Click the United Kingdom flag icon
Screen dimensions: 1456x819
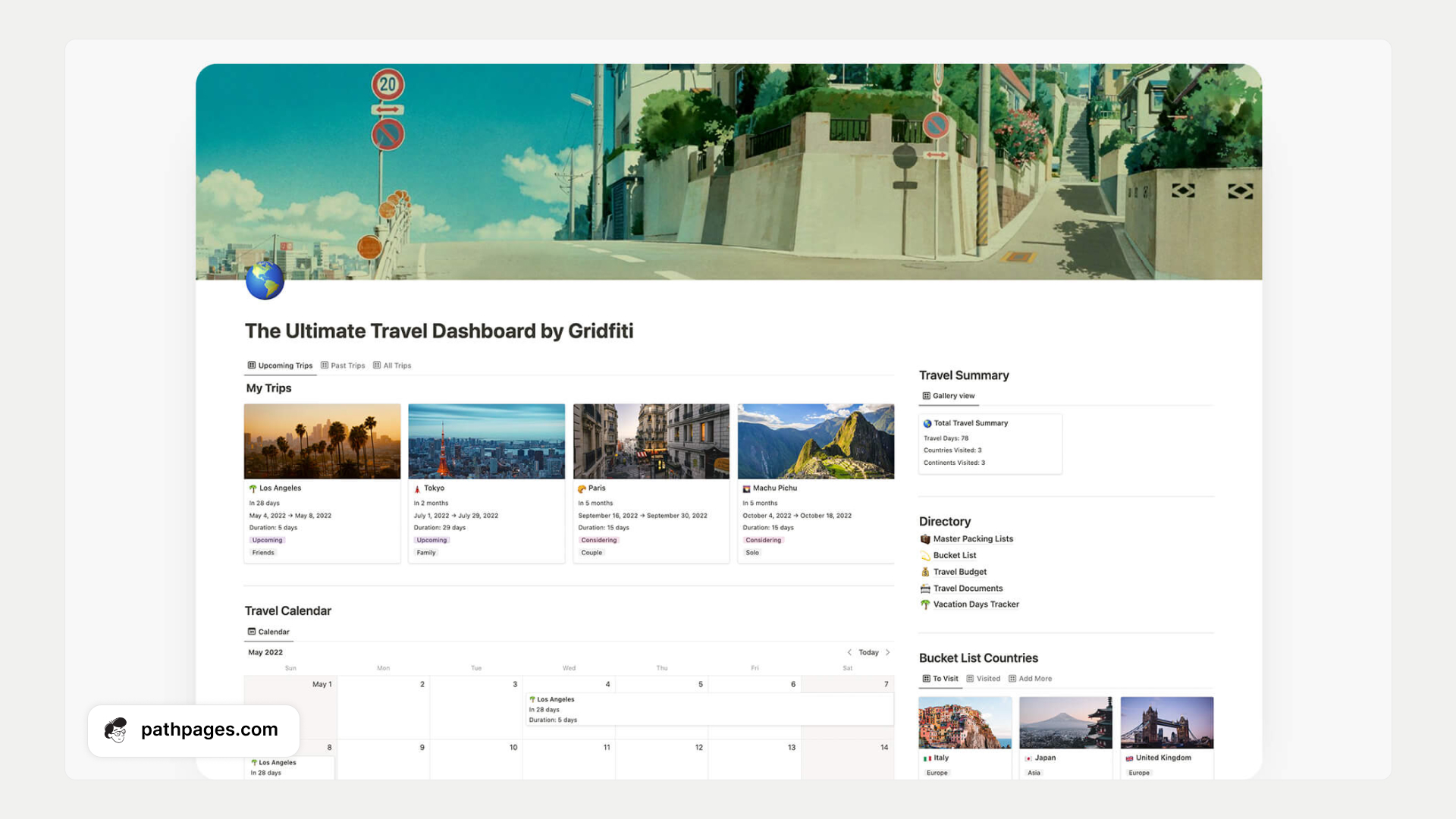[x=1129, y=758]
